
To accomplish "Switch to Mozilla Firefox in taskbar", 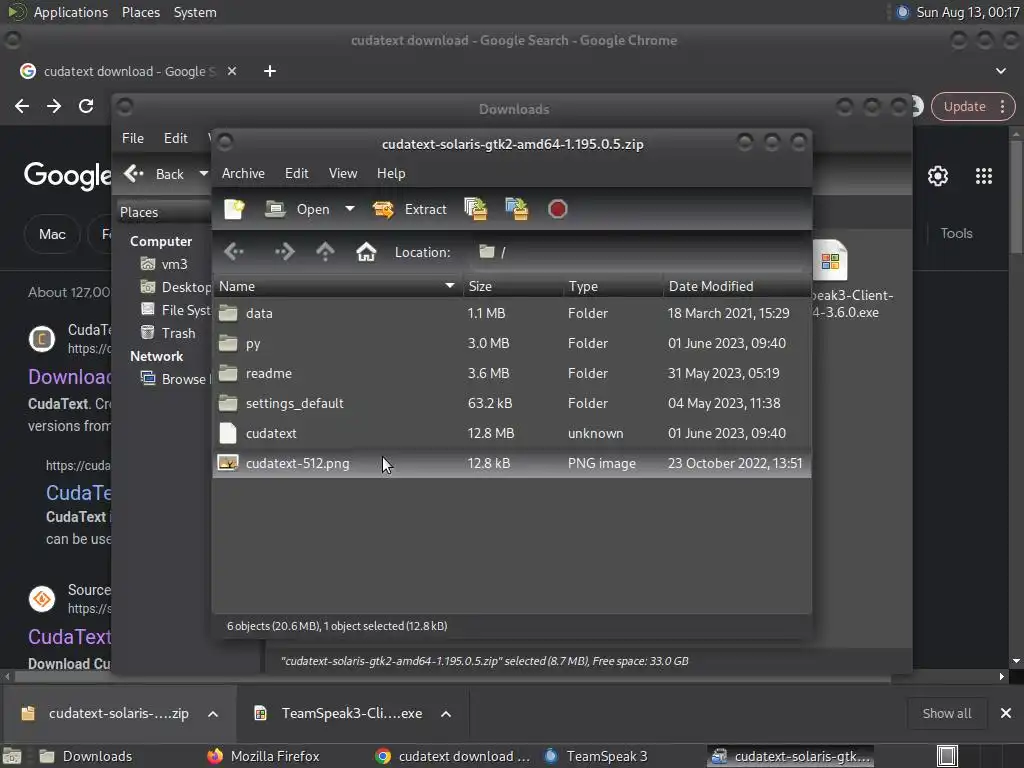I will pos(264,756).
